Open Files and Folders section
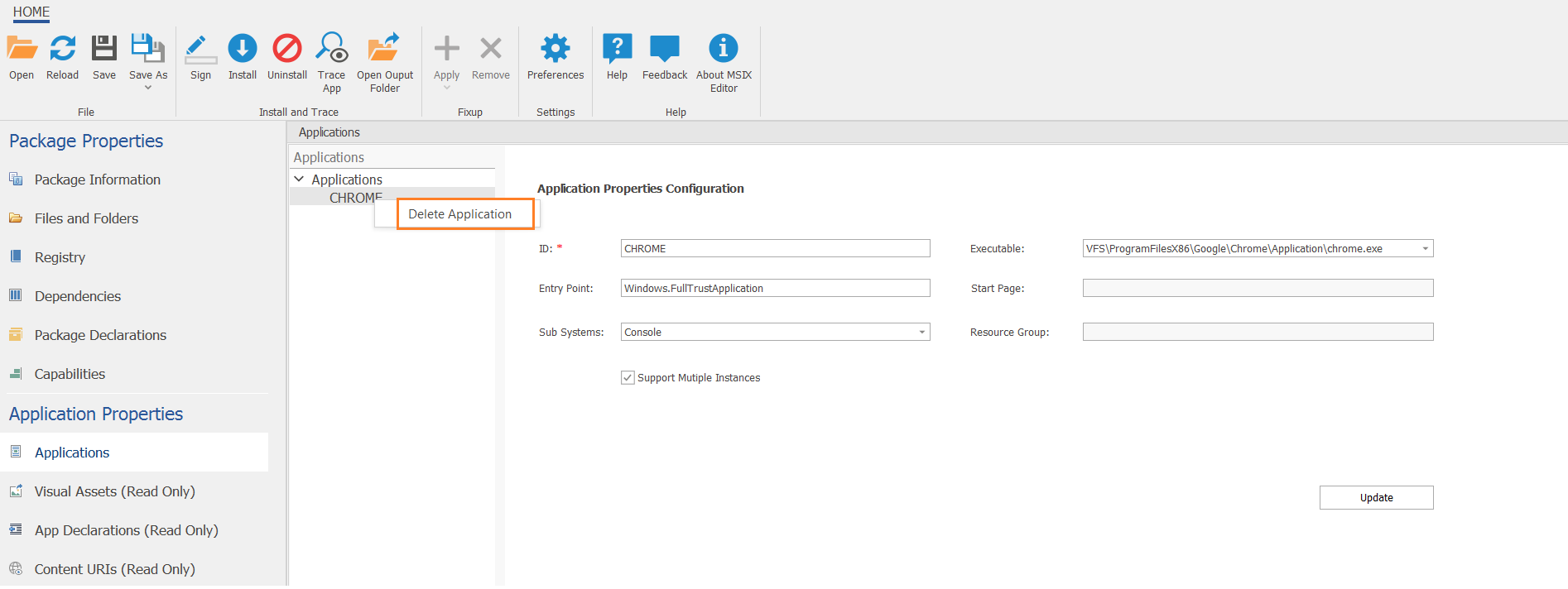Viewport: 1568px width, 589px height. pyautogui.click(x=86, y=218)
